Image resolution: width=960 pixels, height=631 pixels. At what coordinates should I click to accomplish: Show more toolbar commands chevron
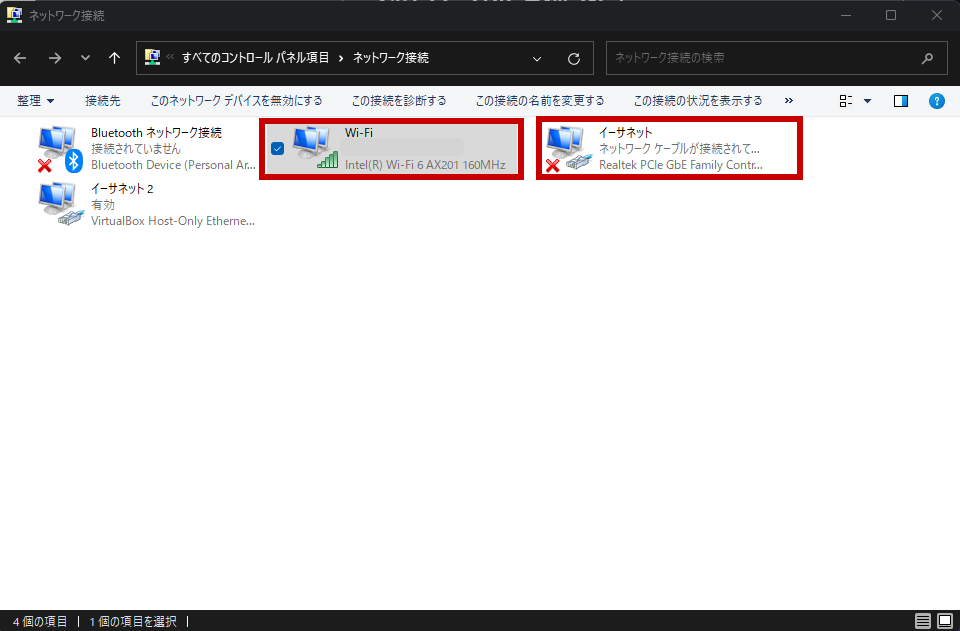click(x=788, y=101)
